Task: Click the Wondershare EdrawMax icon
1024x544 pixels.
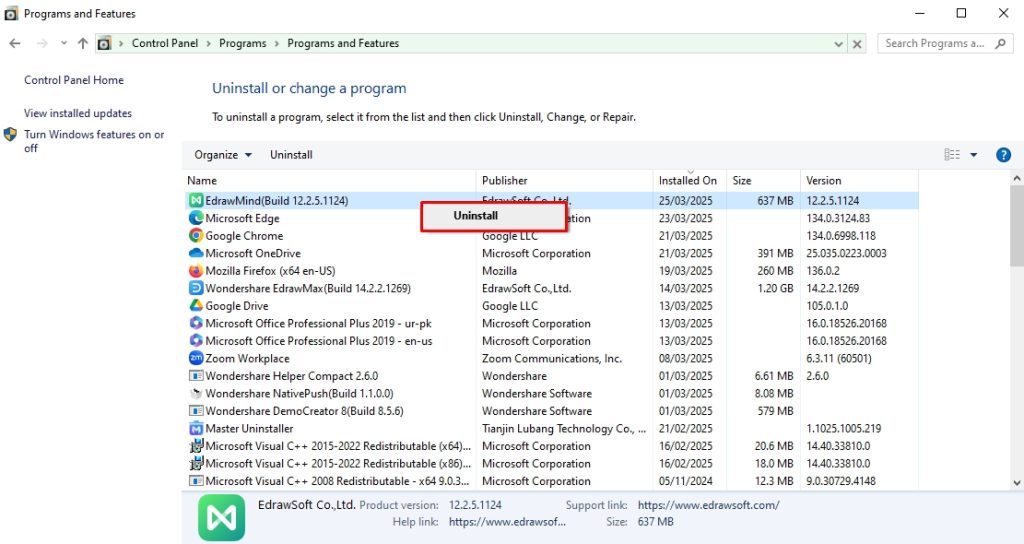Action: 195,288
